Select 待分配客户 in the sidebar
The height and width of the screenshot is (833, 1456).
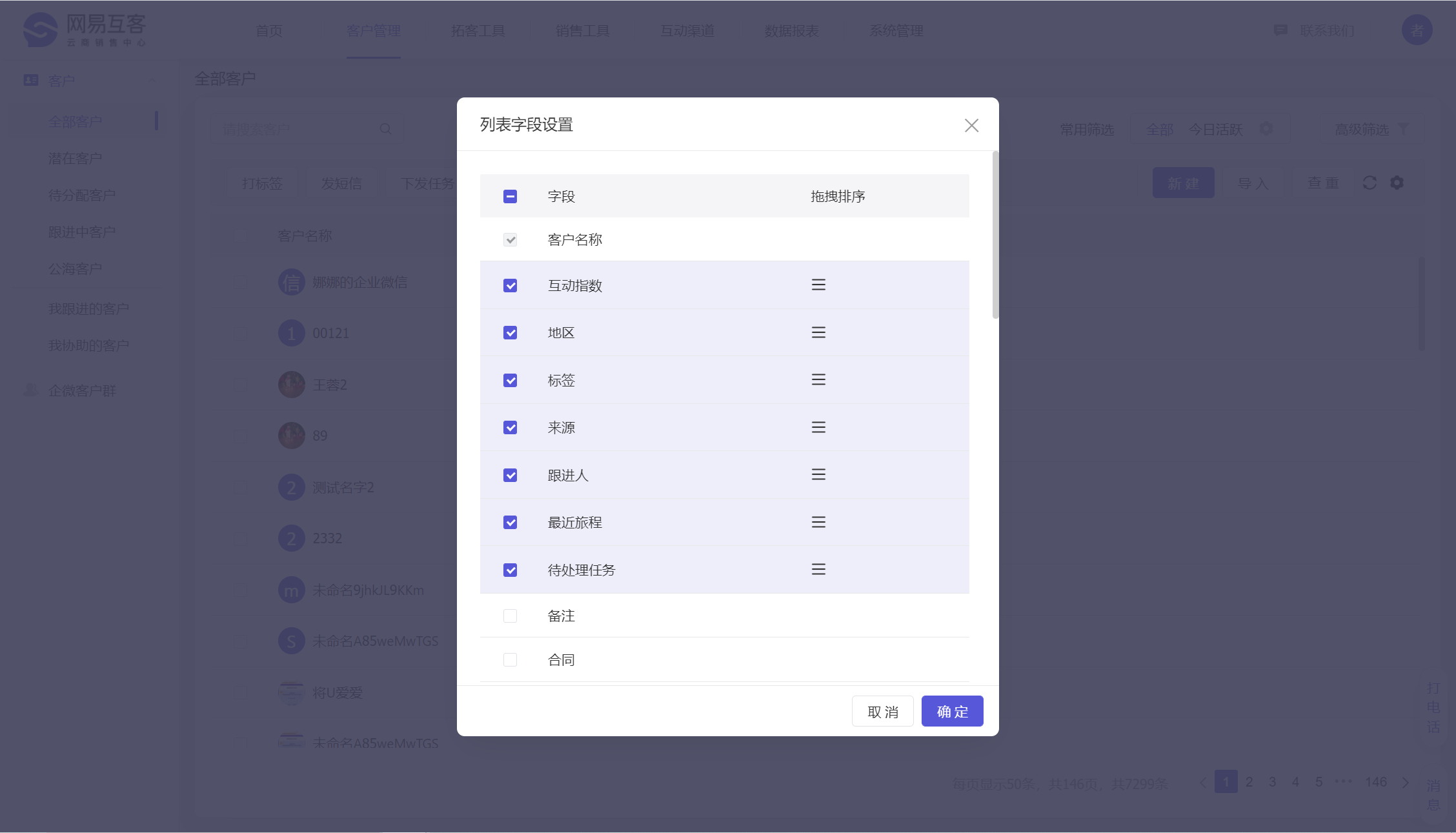(x=82, y=195)
